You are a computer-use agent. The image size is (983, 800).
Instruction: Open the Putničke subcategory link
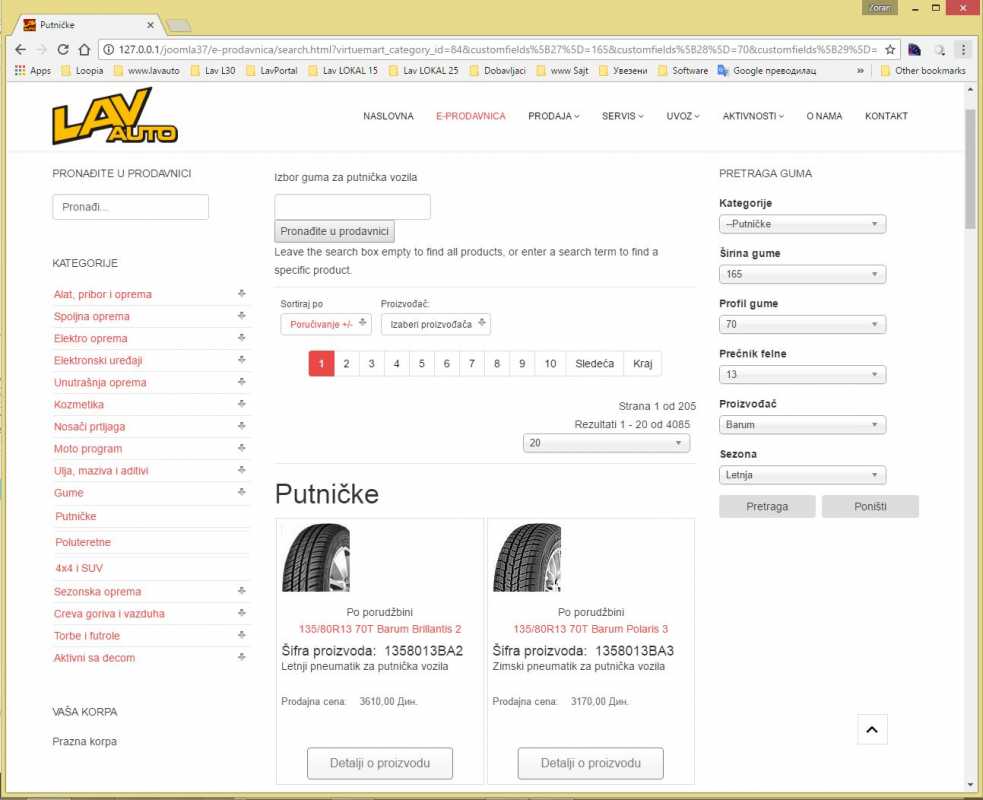coord(76,516)
